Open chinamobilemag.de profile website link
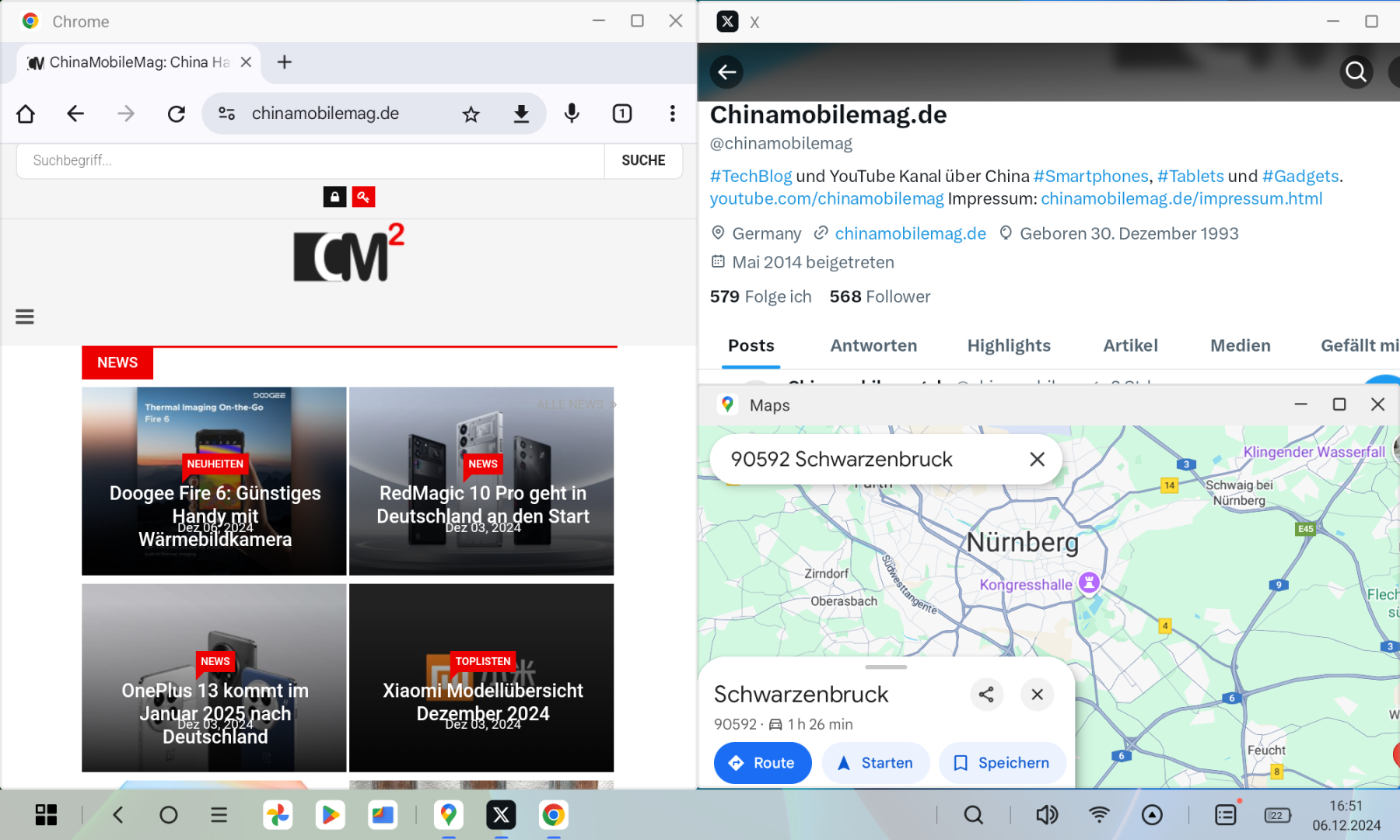Screen dimensions: 1400x840 pos(910,233)
